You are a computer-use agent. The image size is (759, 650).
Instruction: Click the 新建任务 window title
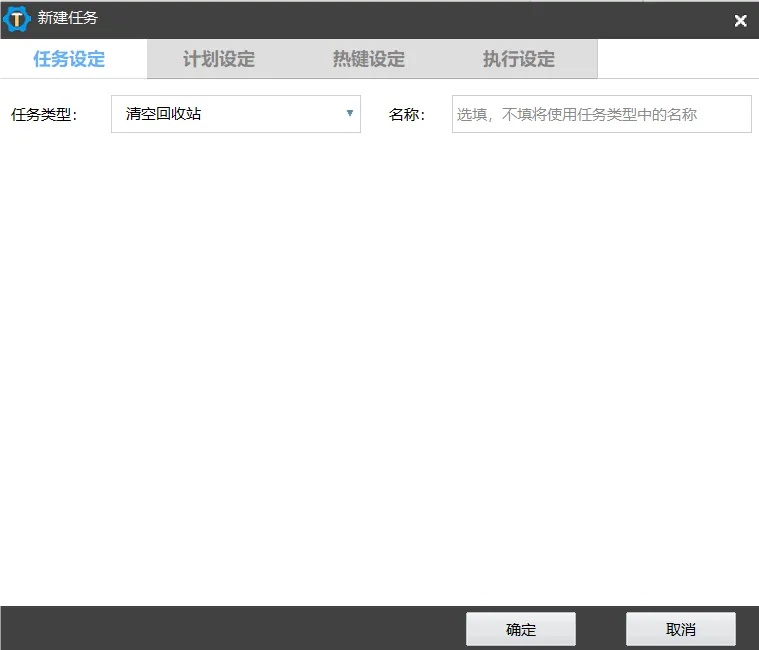68,18
